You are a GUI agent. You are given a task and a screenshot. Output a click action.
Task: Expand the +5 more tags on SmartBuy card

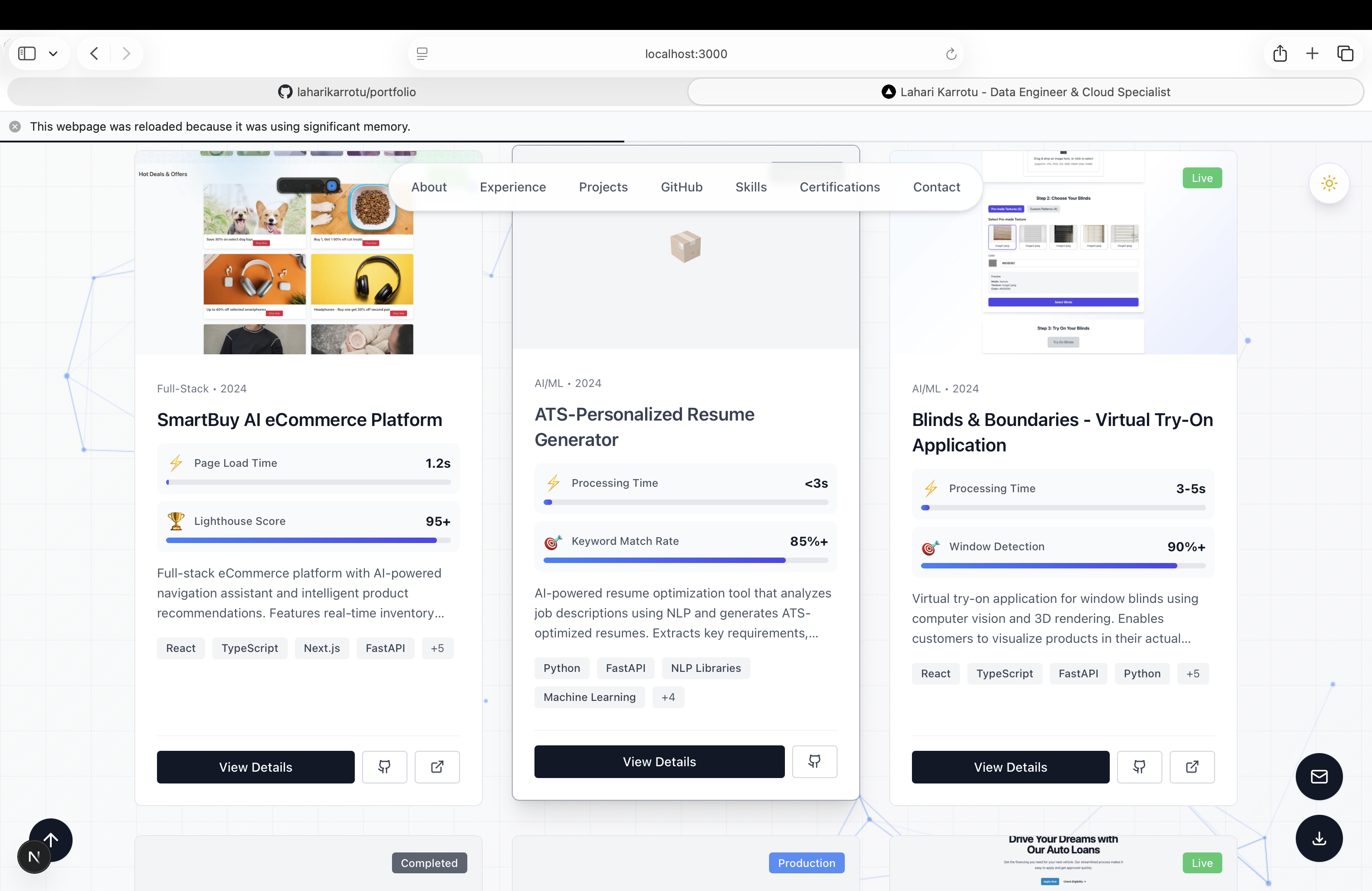(x=437, y=648)
